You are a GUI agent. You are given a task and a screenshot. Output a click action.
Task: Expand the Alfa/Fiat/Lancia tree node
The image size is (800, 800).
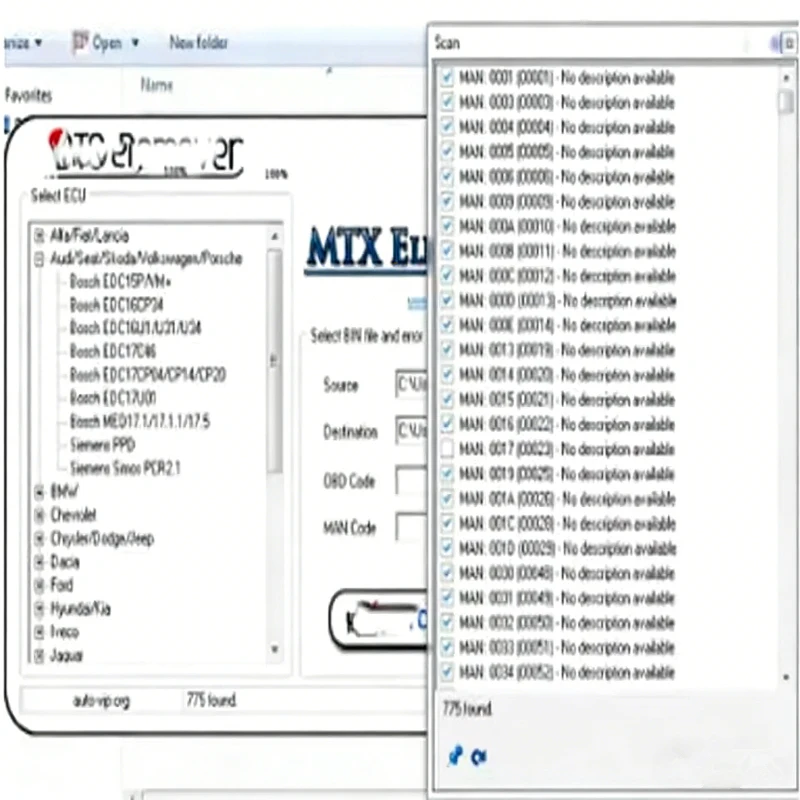click(x=39, y=236)
